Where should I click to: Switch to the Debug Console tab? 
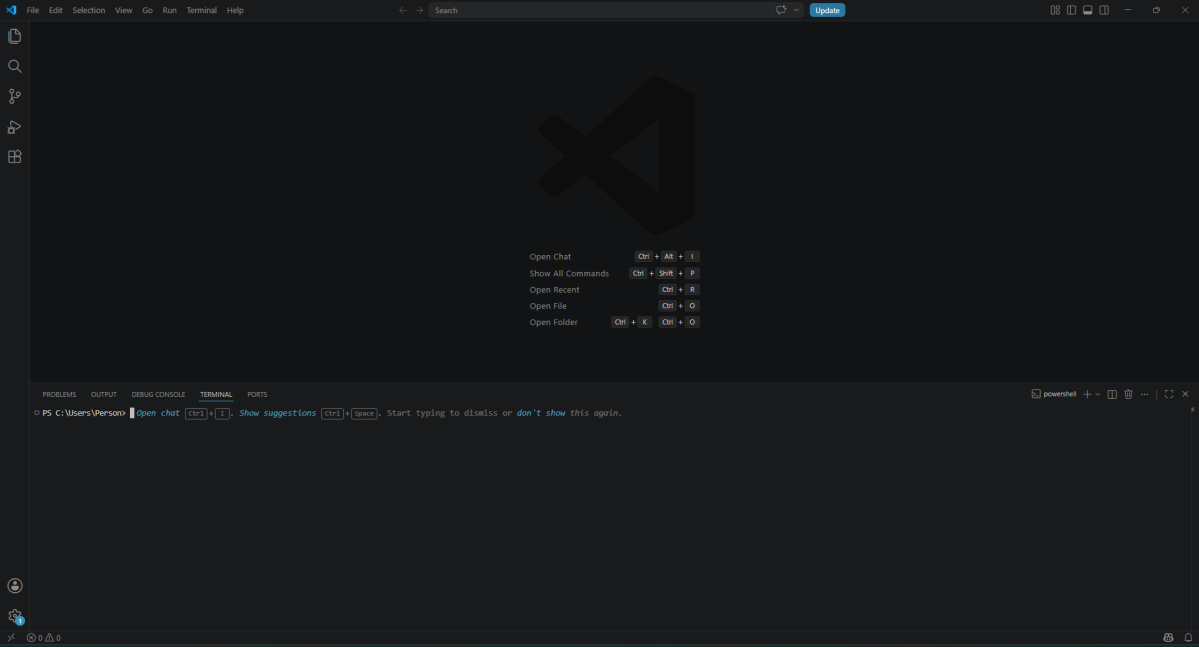point(158,395)
